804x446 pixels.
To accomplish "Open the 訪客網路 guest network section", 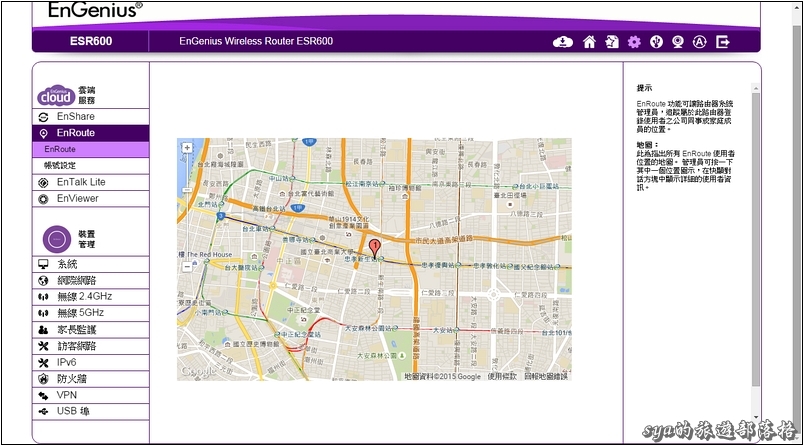I will point(91,346).
